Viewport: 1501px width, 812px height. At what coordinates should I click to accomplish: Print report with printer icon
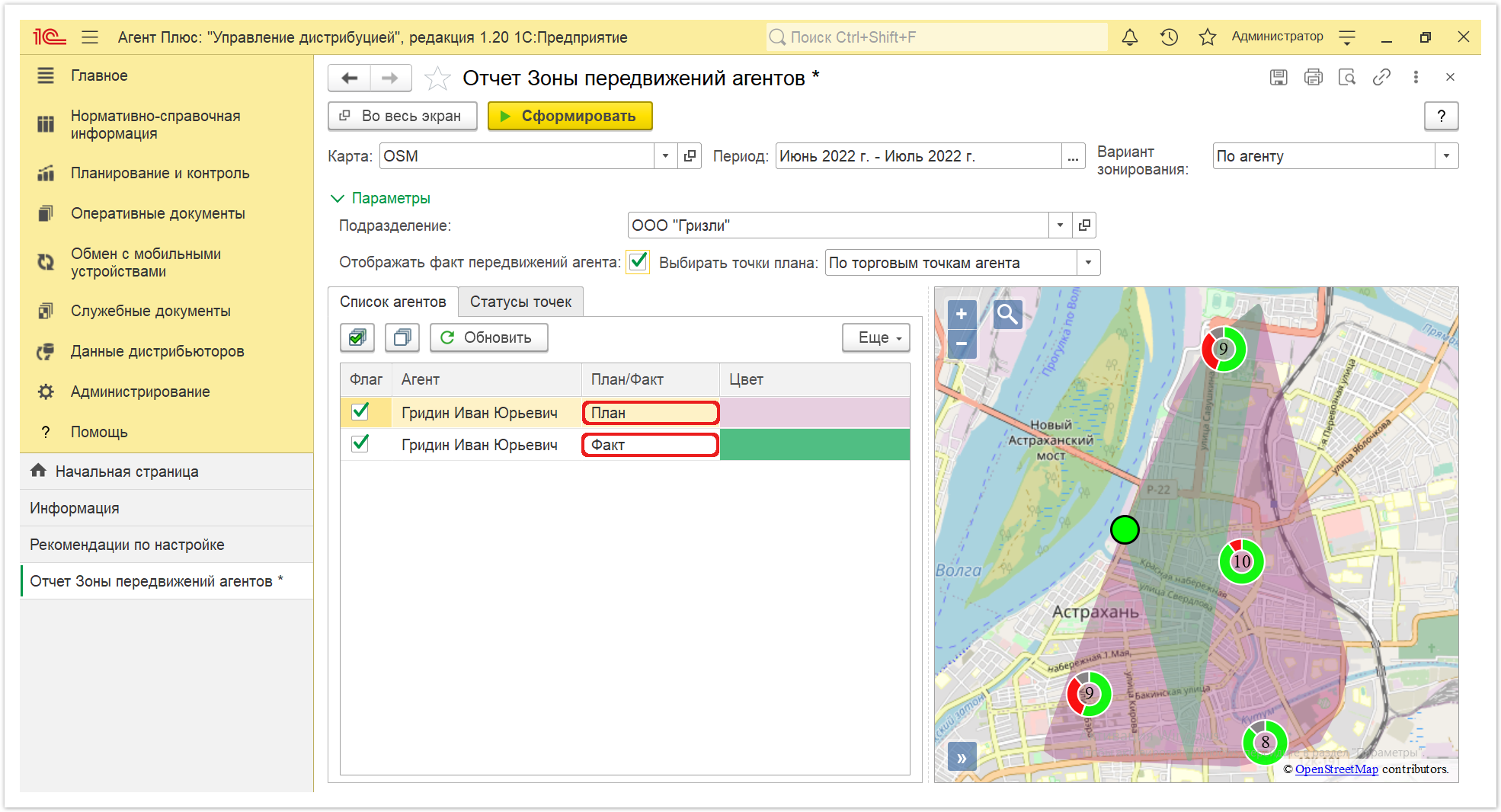pos(1314,77)
